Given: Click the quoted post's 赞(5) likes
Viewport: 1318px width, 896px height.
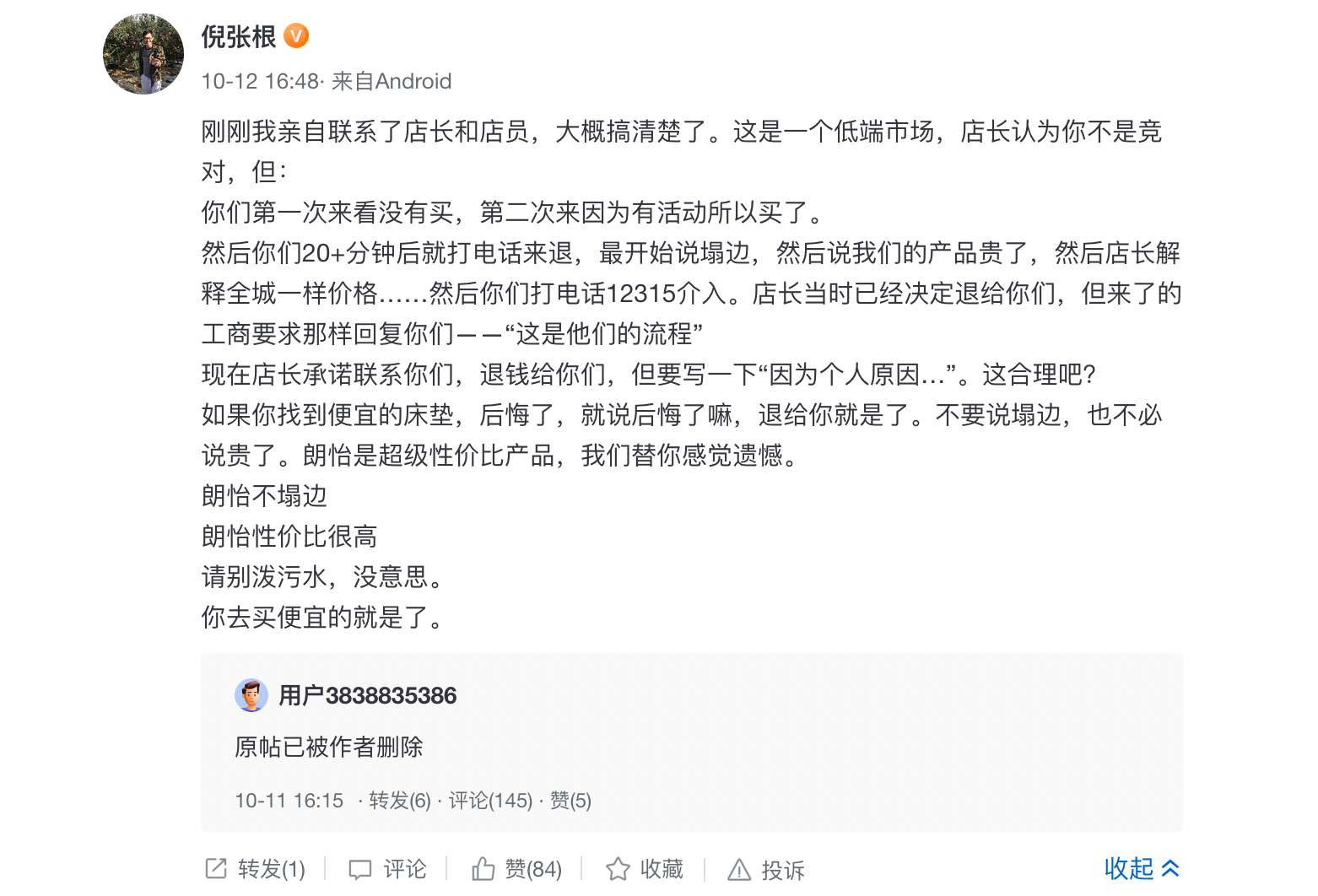Looking at the screenshot, I should pos(570,801).
